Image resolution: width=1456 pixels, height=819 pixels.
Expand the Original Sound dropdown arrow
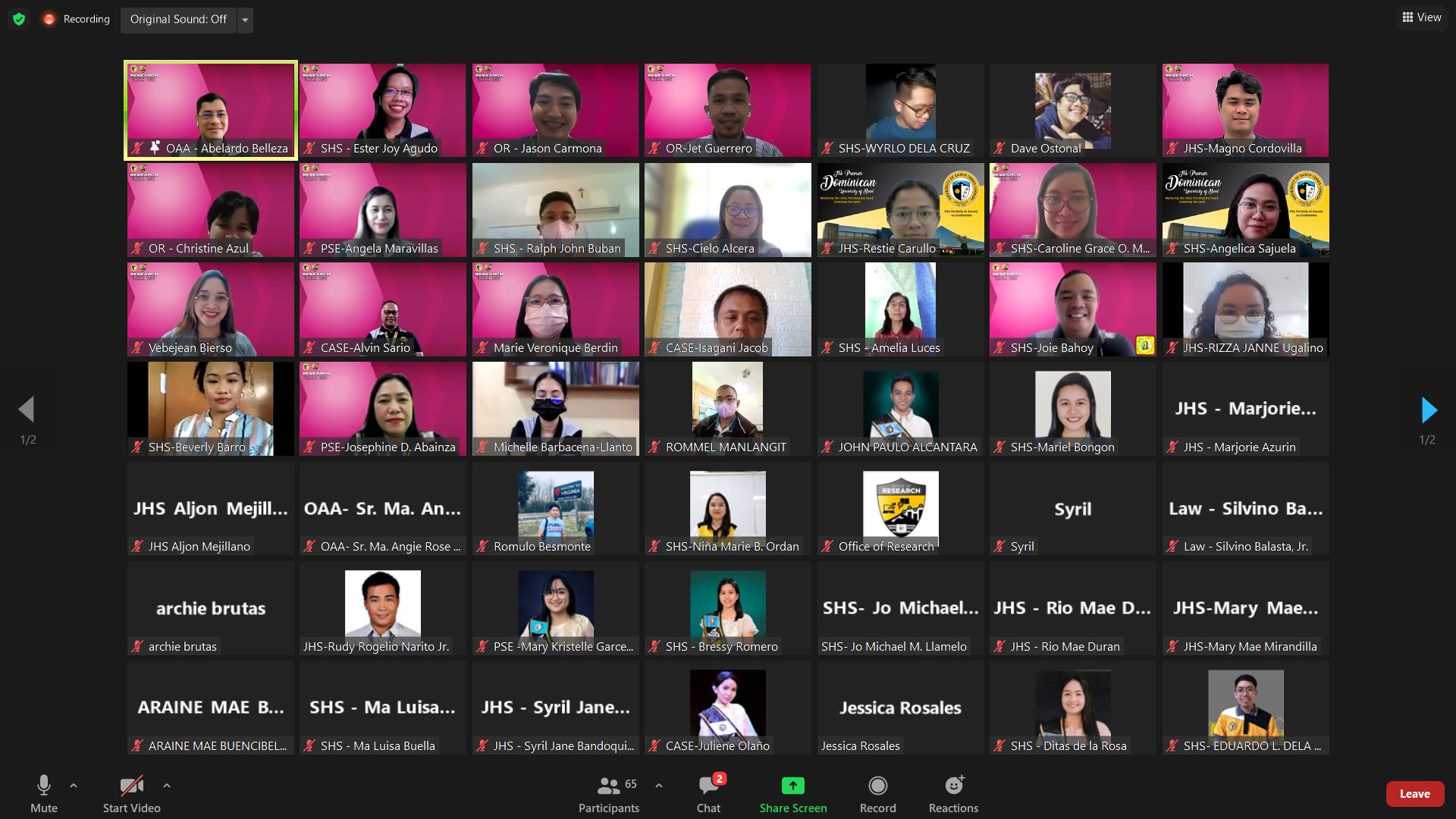[245, 20]
